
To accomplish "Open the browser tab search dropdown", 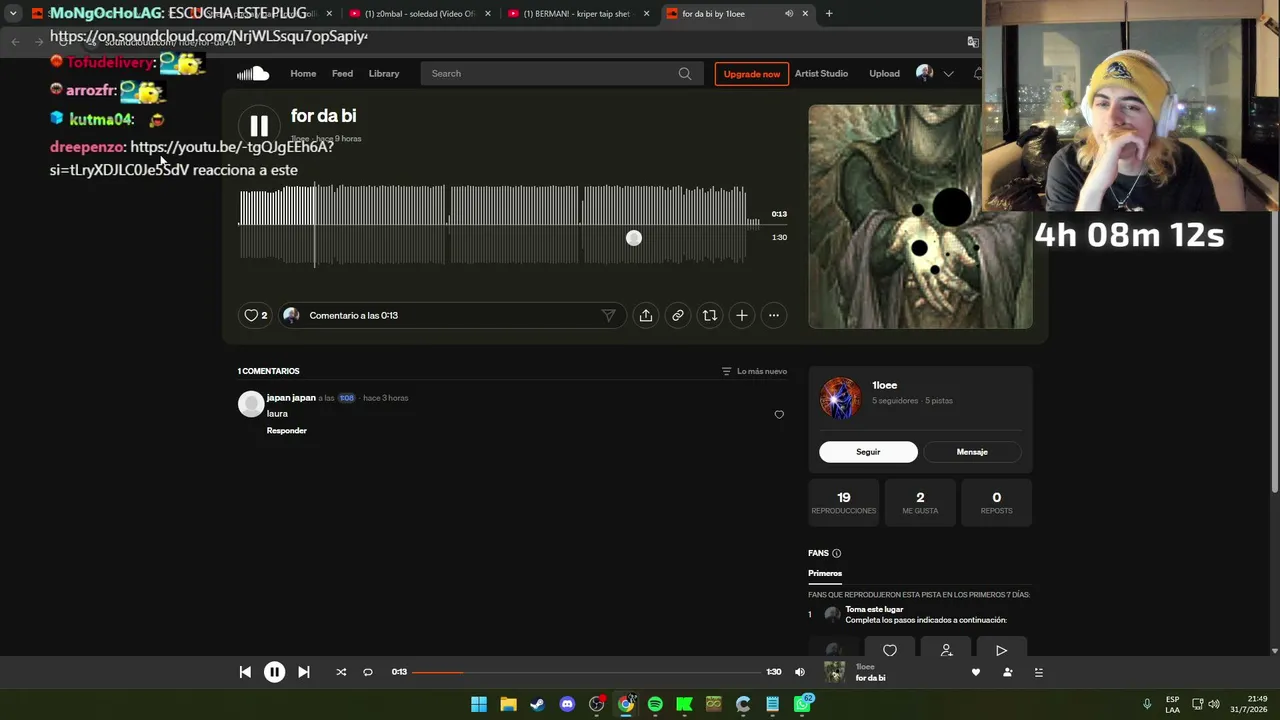I will click(13, 14).
